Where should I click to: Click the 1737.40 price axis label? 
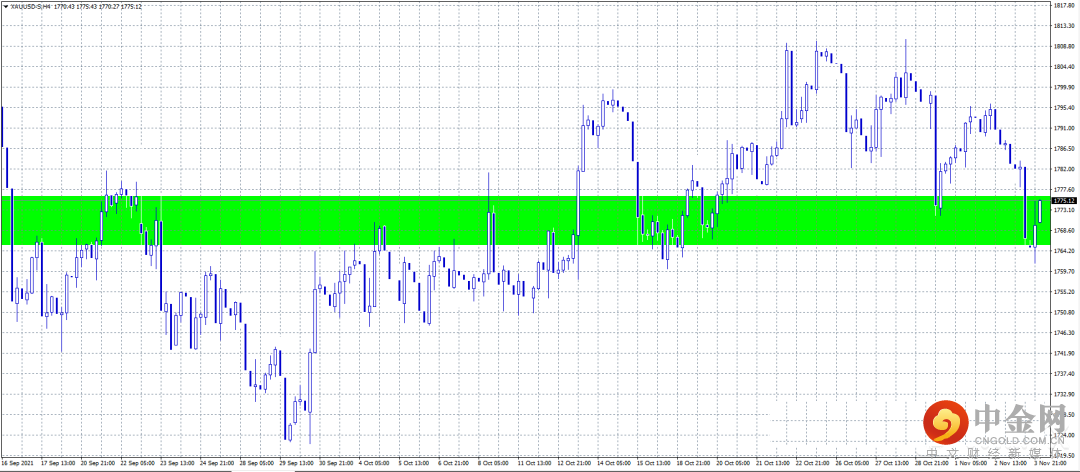(x=1066, y=373)
